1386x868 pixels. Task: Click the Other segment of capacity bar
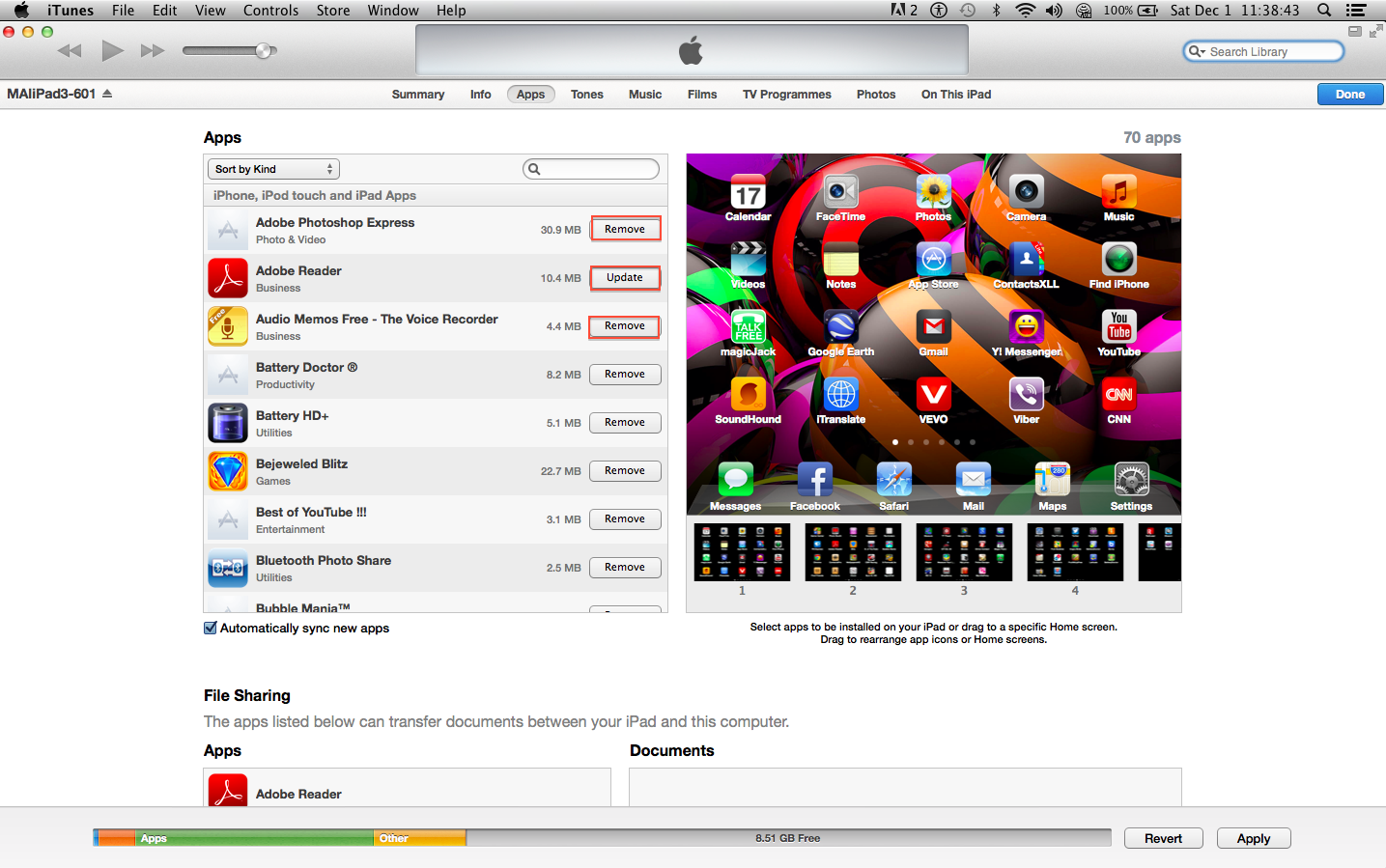click(420, 838)
